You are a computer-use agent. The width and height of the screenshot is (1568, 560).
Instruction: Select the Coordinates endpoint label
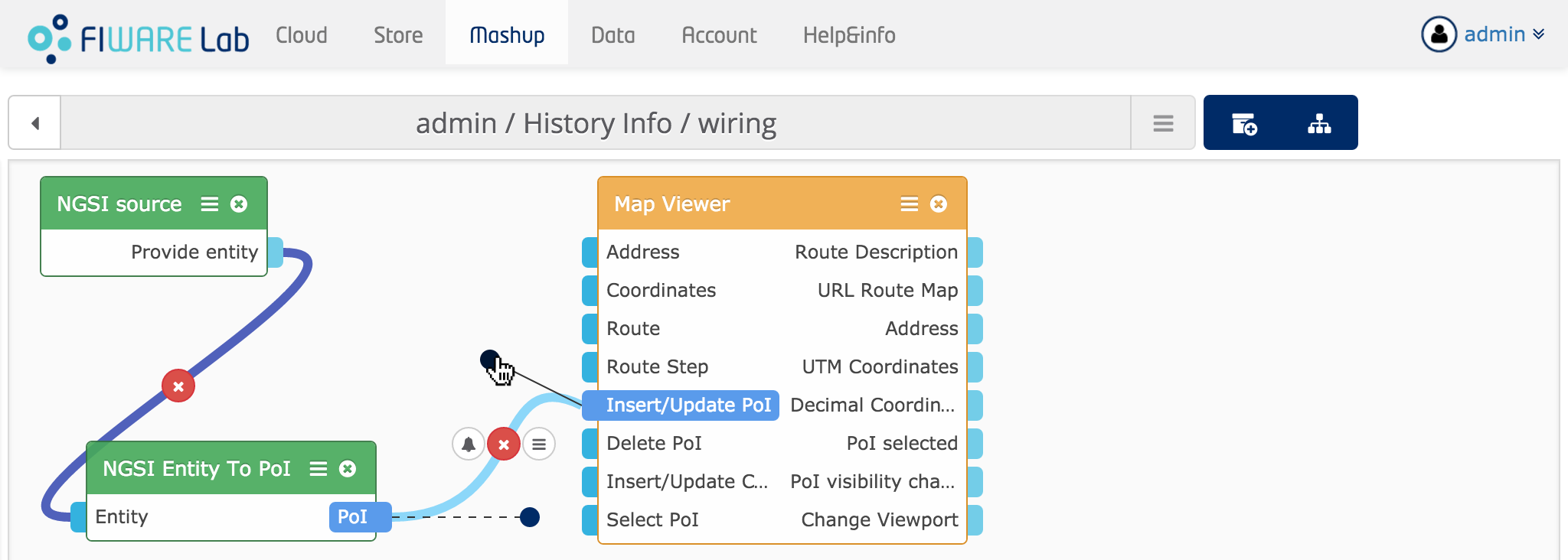661,291
